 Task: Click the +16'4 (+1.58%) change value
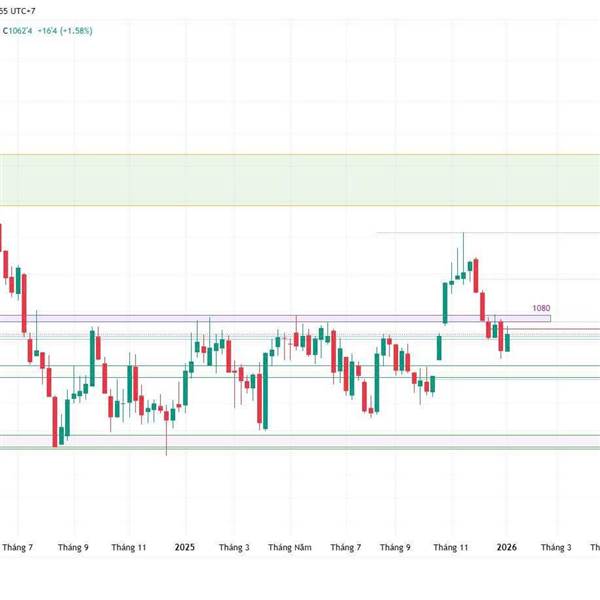(65, 31)
